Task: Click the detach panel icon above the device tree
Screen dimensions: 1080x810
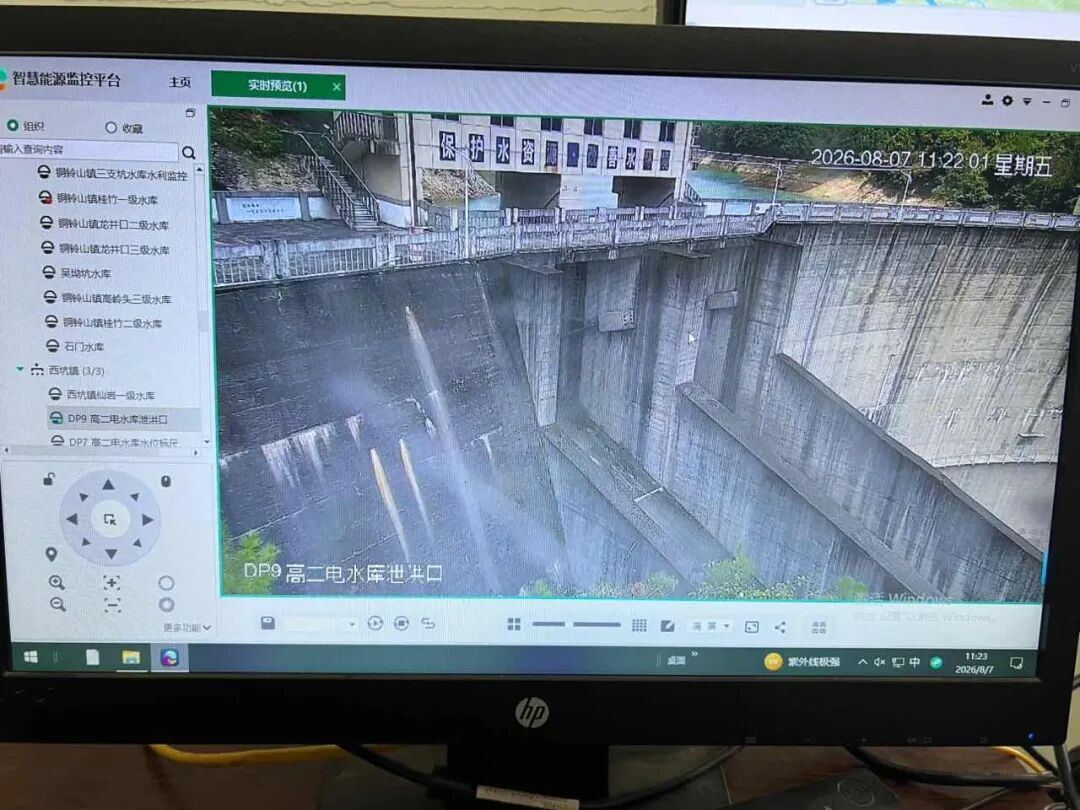Action: pyautogui.click(x=191, y=112)
